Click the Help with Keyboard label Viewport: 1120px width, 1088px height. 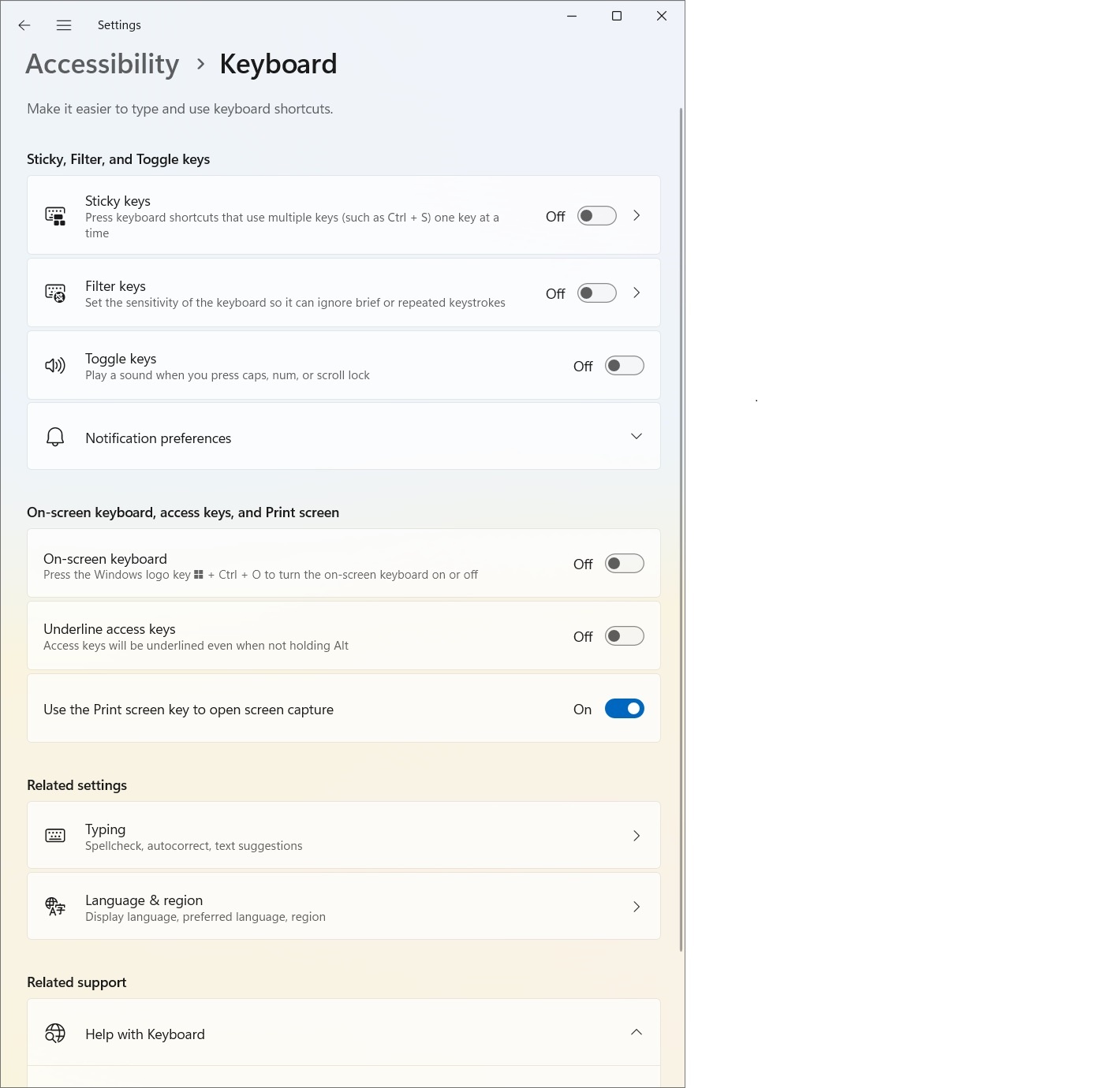(145, 1034)
